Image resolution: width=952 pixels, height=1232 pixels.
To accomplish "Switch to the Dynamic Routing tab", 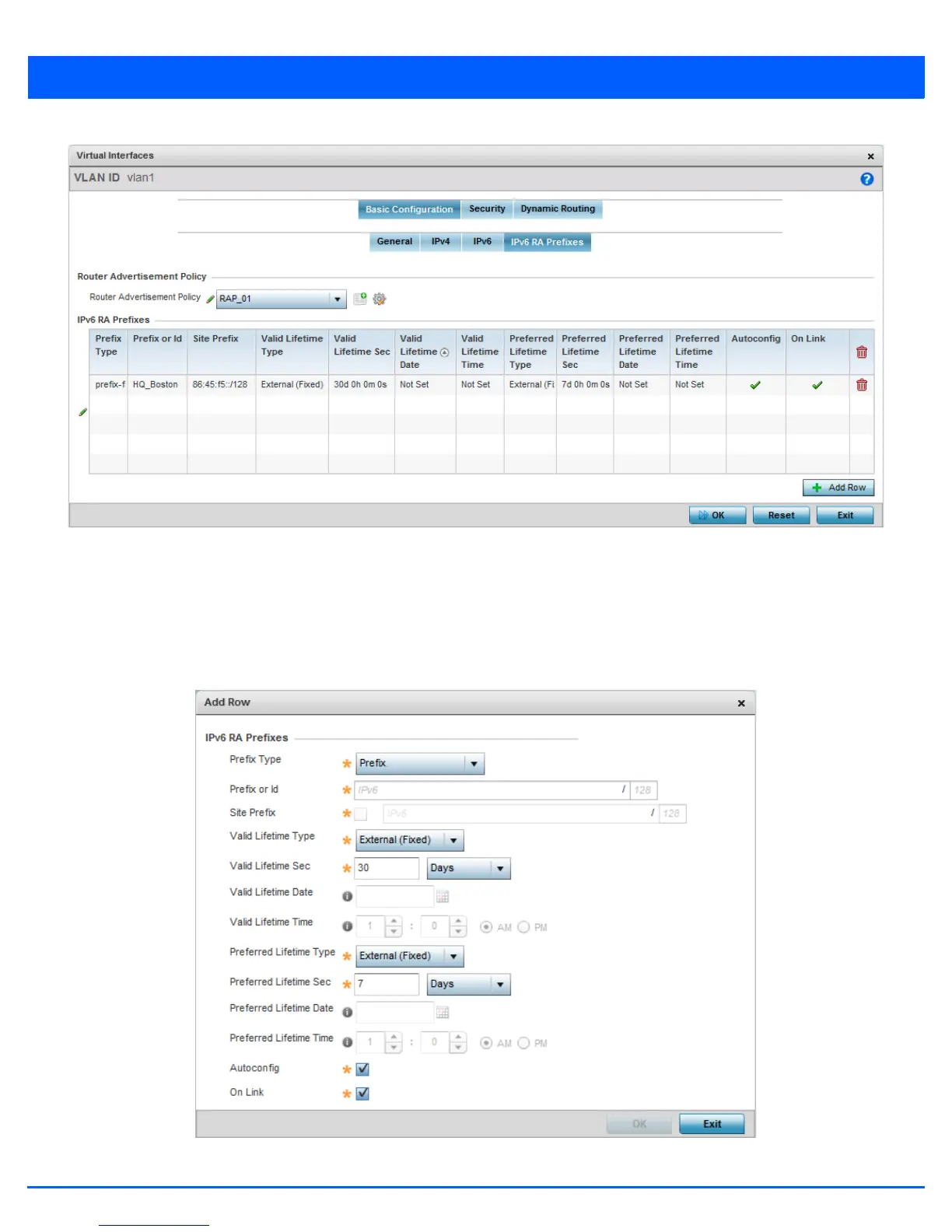I will 558,209.
